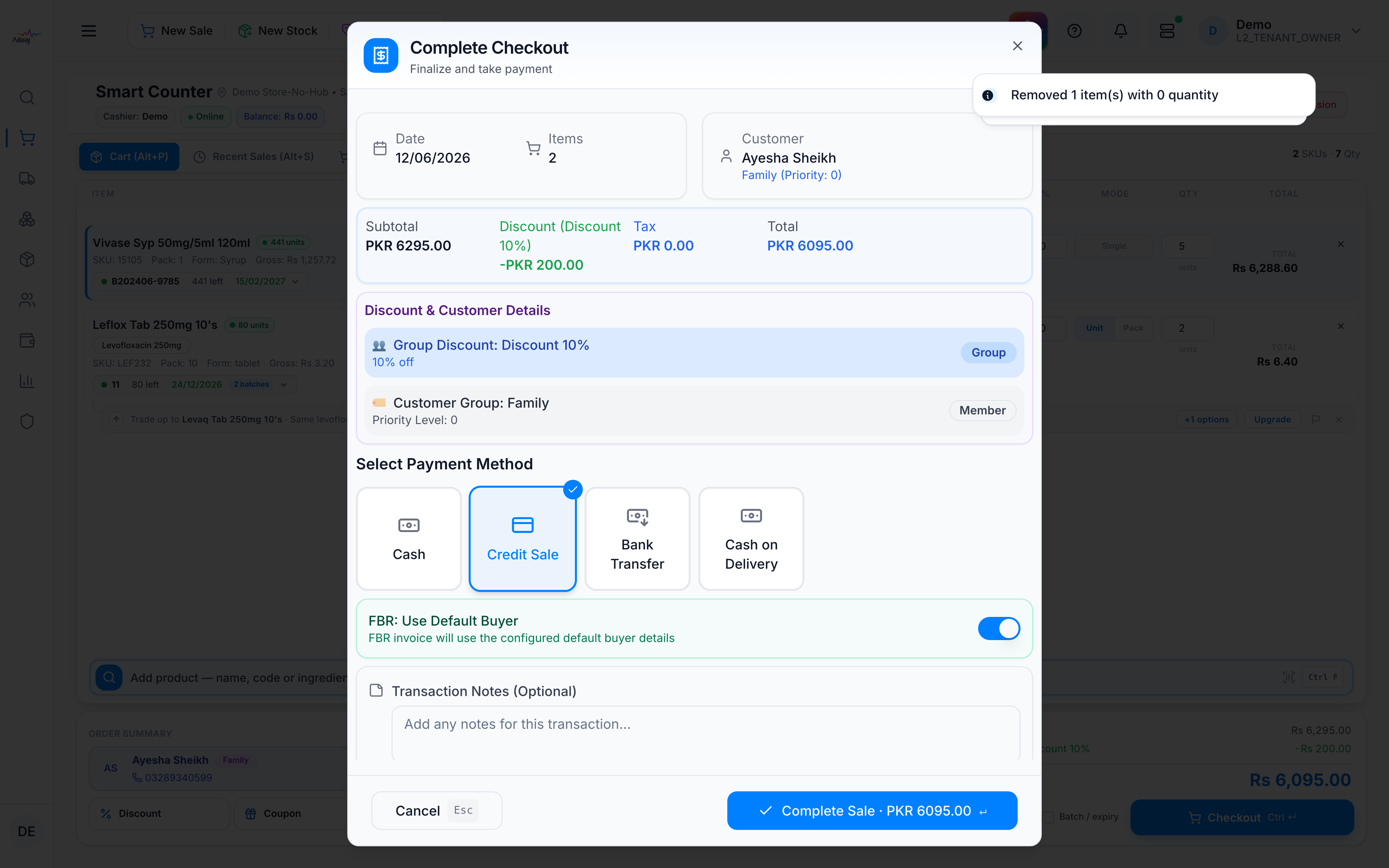1389x868 pixels.
Task: Switch to Cart (Alt+P) tab
Action: pos(129,157)
